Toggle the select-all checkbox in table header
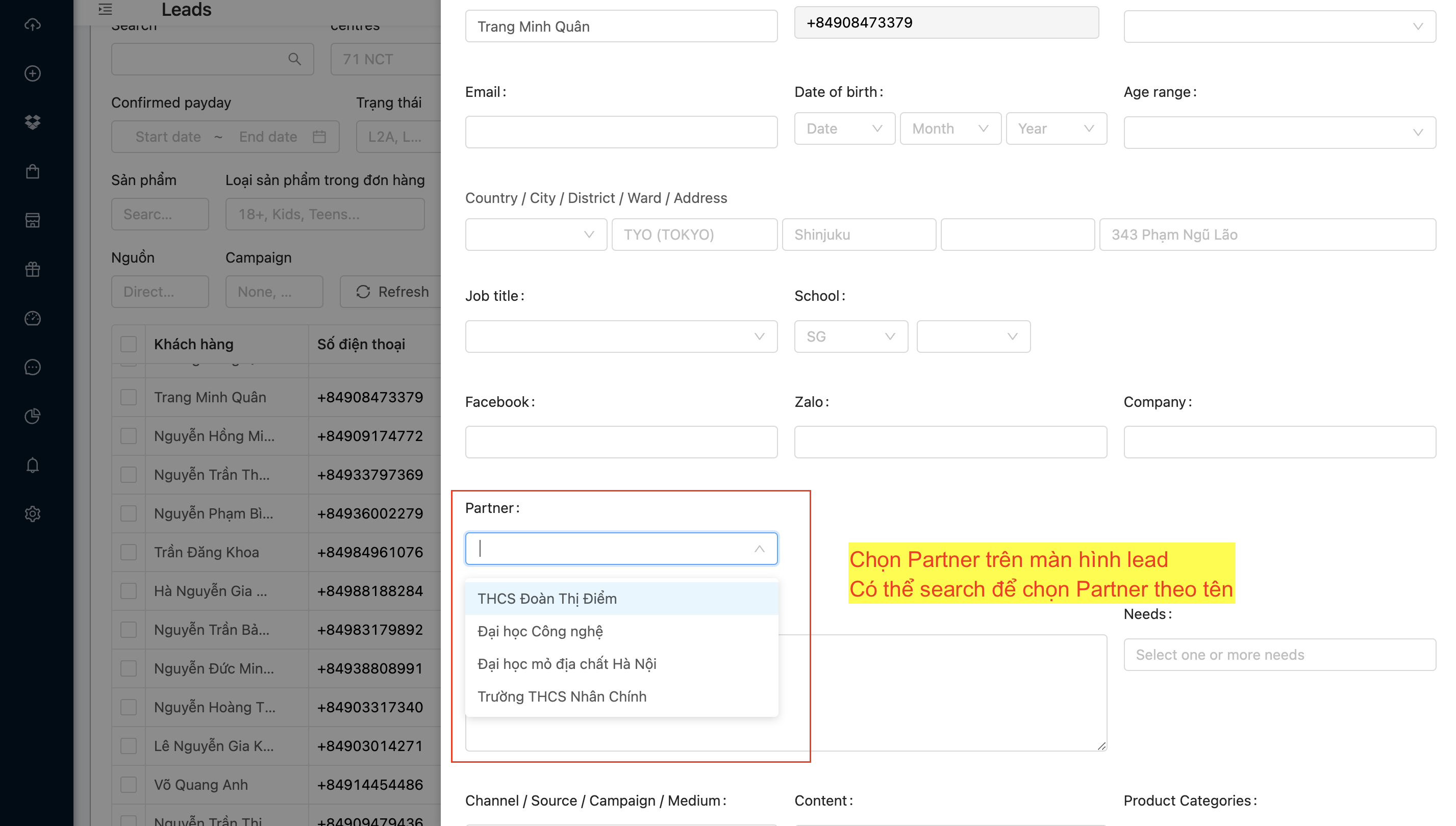 click(128, 344)
